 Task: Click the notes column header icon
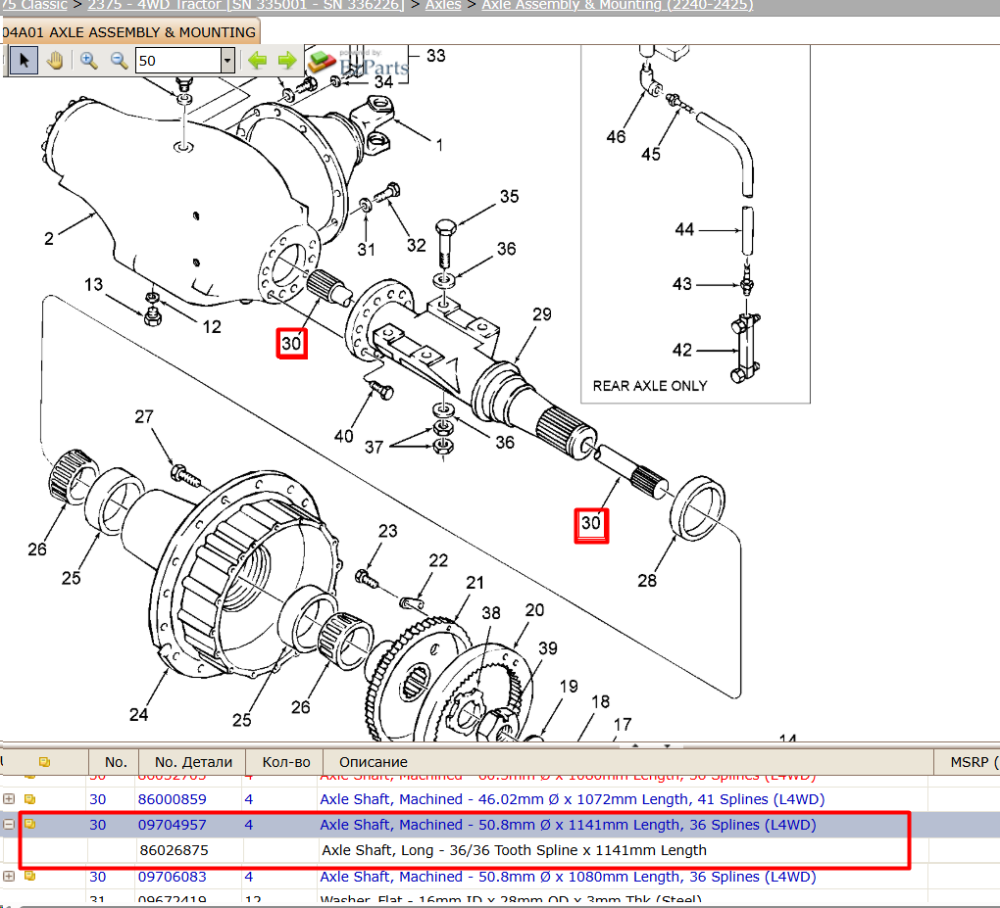tap(44, 762)
